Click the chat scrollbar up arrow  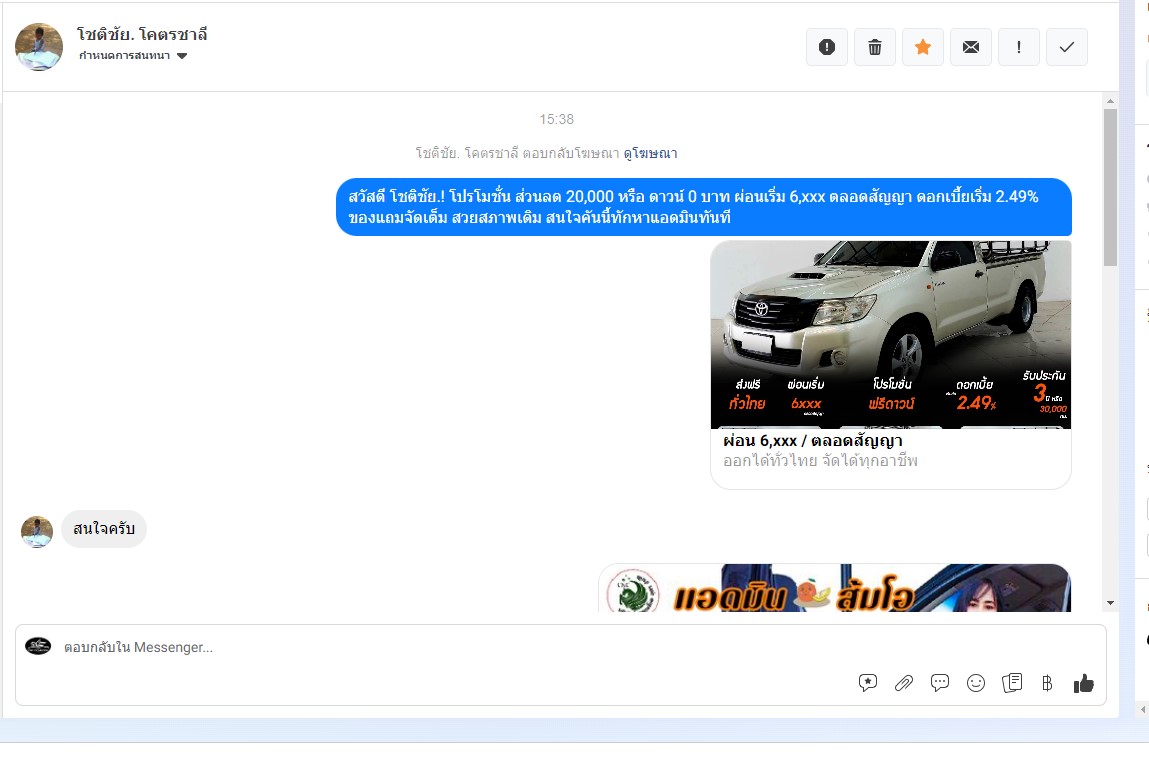click(x=1110, y=101)
